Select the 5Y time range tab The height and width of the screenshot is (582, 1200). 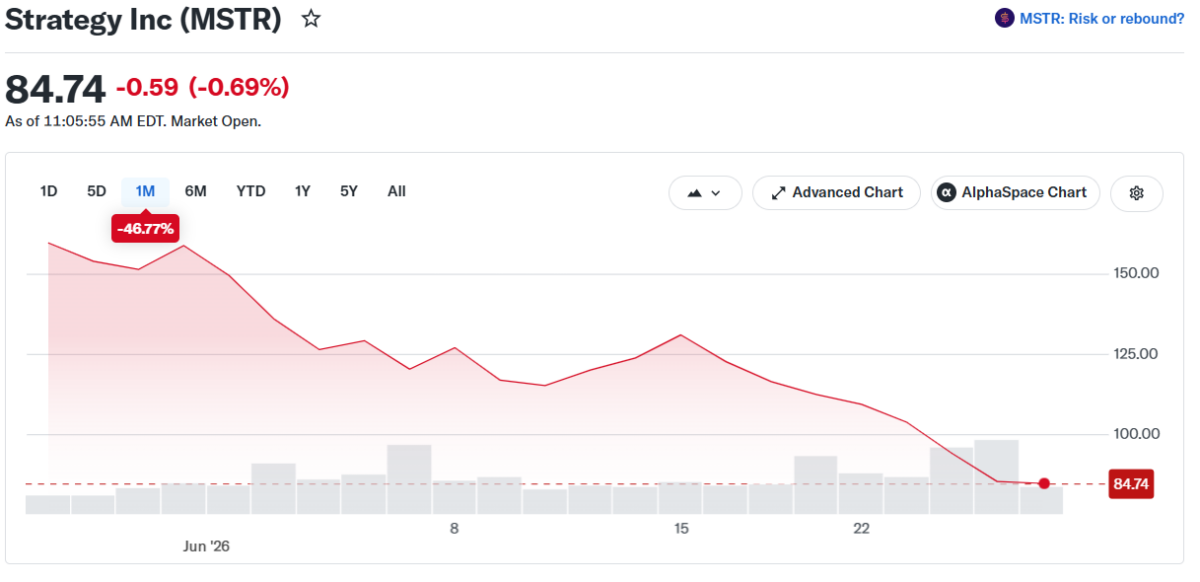[348, 191]
